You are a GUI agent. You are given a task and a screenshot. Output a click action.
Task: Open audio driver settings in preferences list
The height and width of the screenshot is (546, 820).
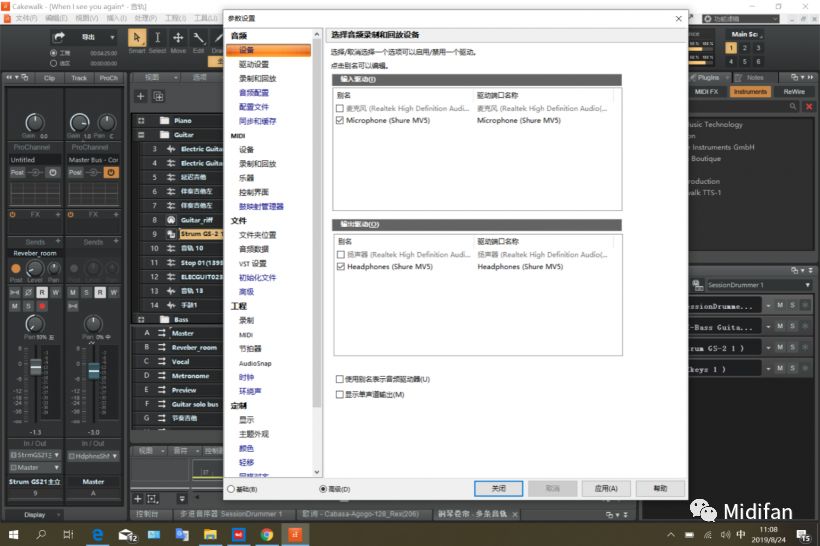253,64
